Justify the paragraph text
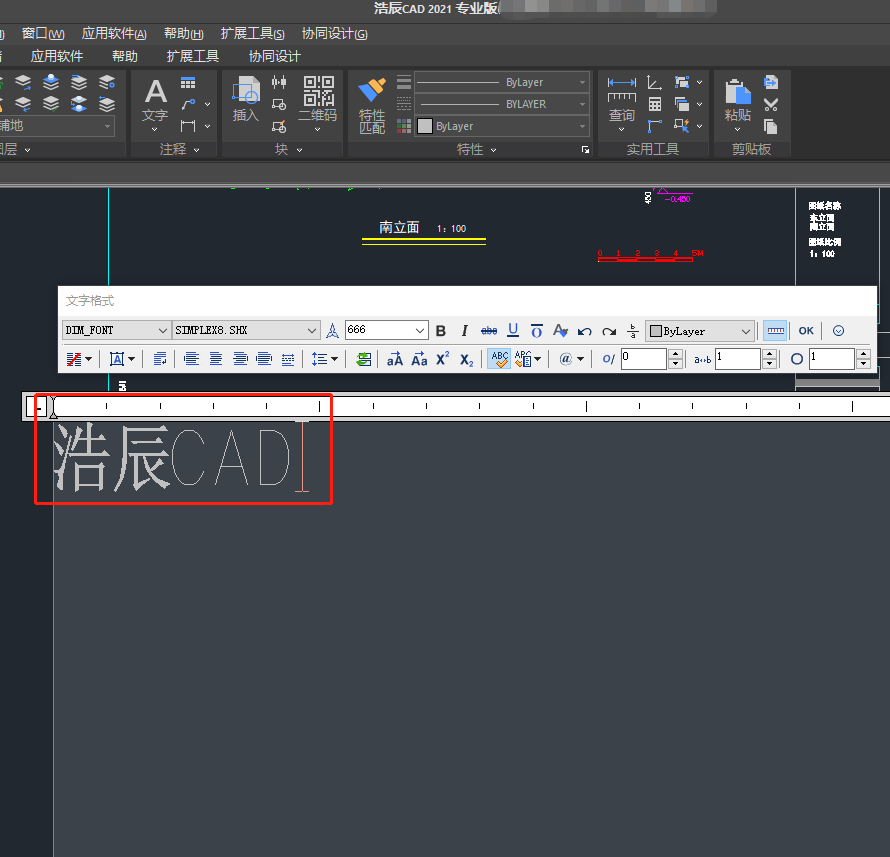 [264, 359]
